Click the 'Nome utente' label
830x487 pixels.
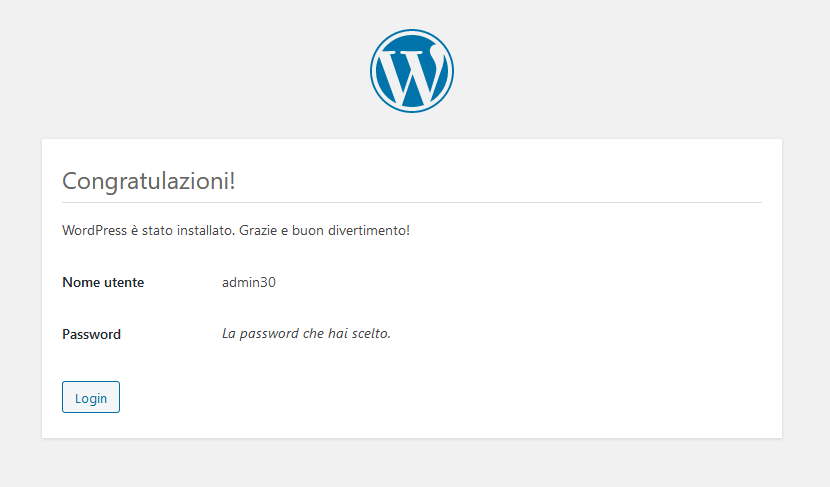point(103,282)
